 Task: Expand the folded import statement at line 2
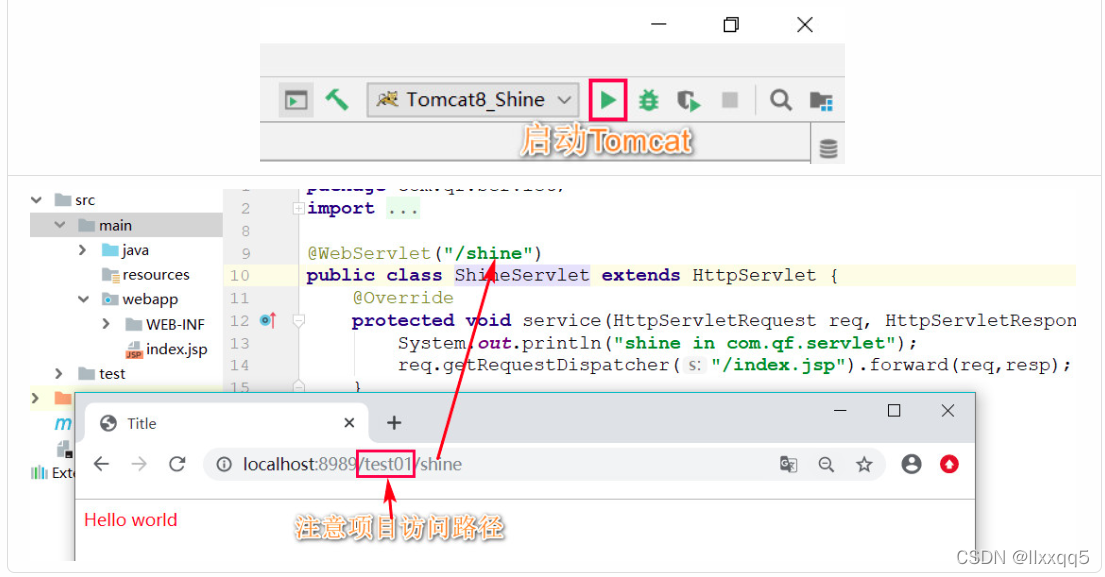(298, 209)
